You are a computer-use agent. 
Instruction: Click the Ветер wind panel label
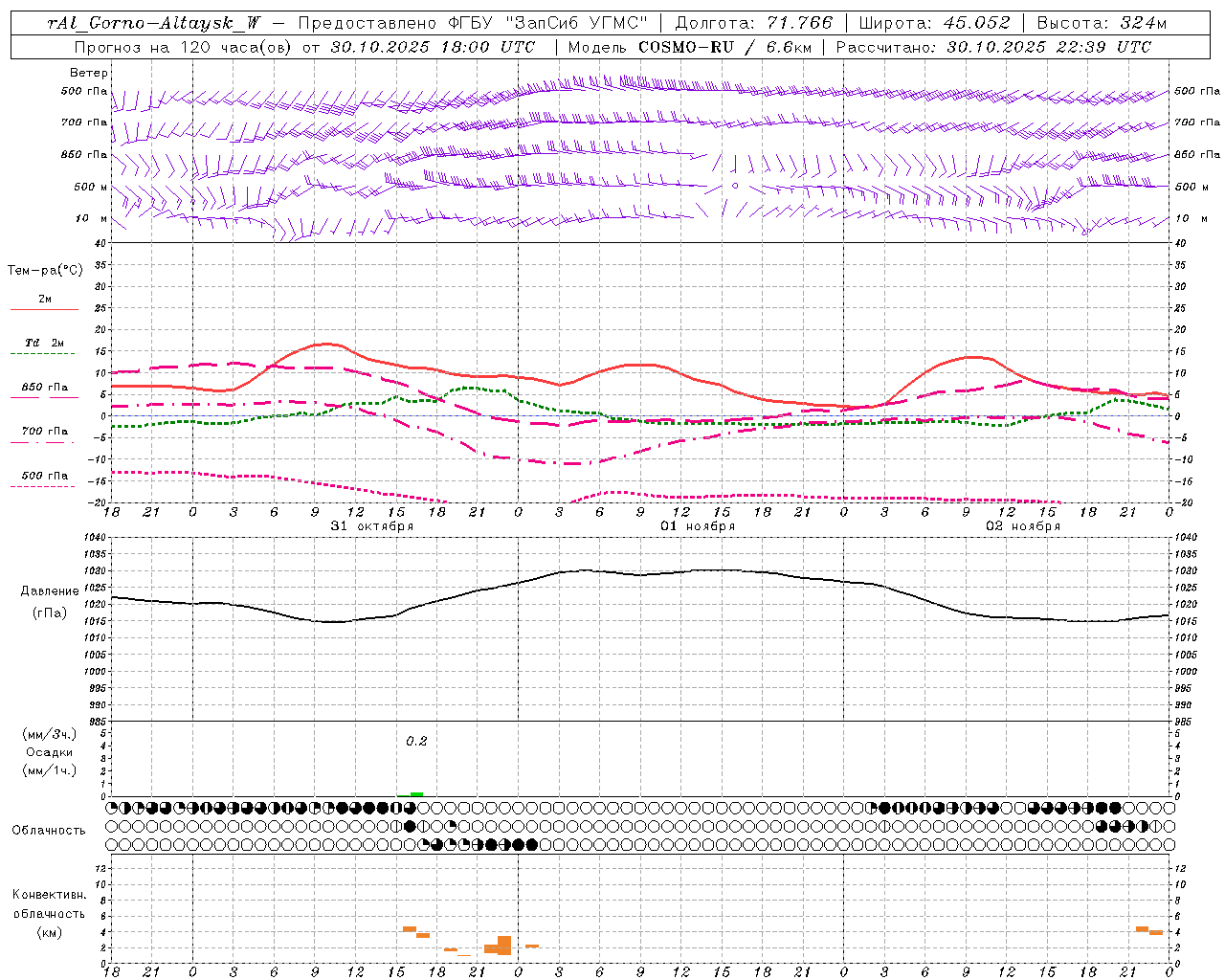pos(89,73)
